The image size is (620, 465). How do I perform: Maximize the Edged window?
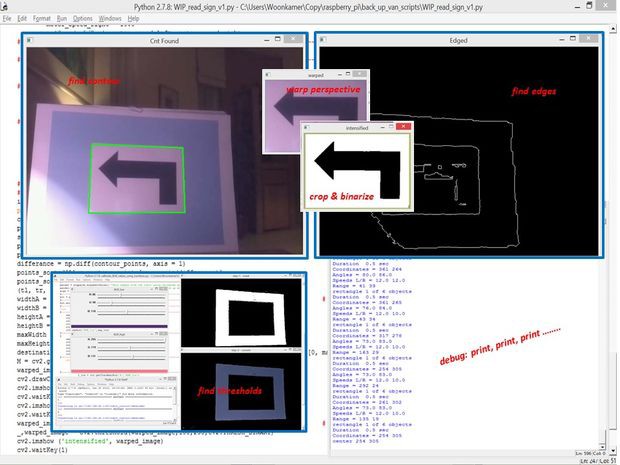click(573, 38)
